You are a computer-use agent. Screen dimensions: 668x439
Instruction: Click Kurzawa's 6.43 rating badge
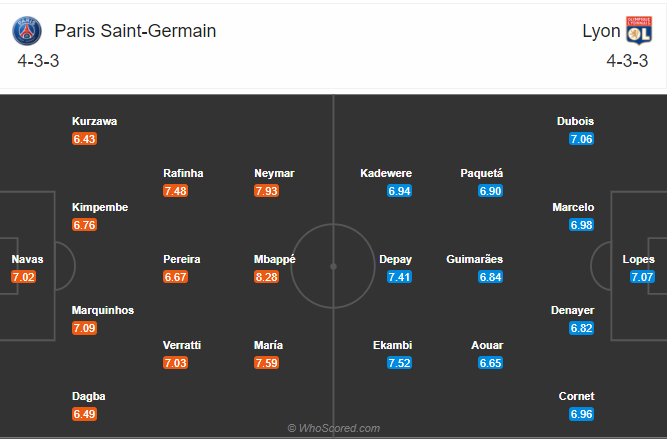coord(84,139)
